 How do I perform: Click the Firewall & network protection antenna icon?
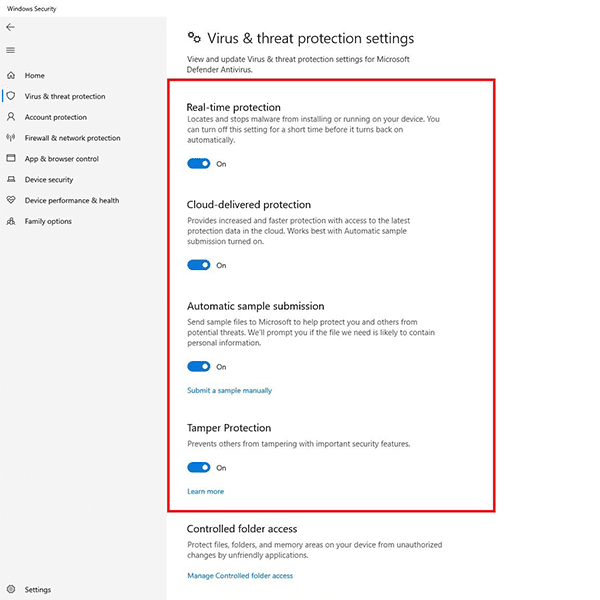tap(11, 137)
